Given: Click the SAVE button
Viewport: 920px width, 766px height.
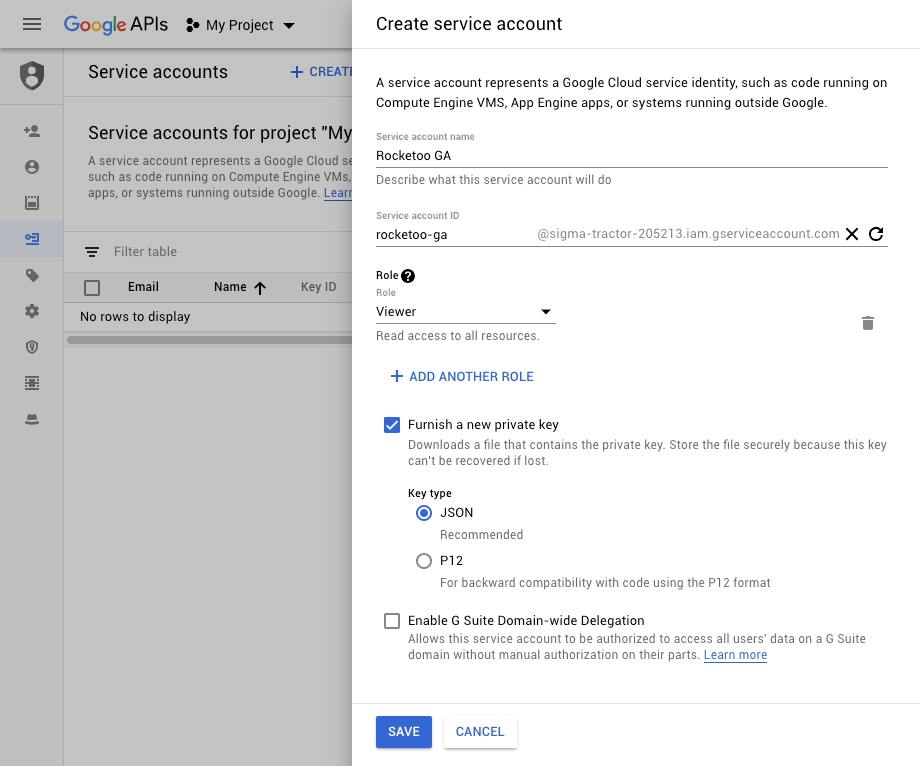Looking at the screenshot, I should tap(403, 732).
